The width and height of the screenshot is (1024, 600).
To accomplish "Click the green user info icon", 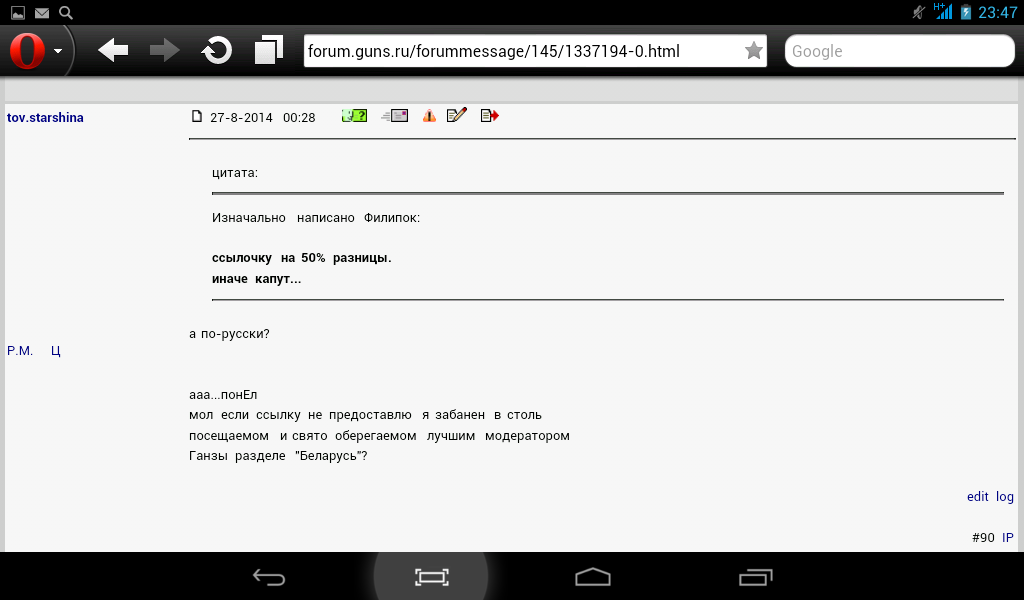I will pyautogui.click(x=354, y=116).
